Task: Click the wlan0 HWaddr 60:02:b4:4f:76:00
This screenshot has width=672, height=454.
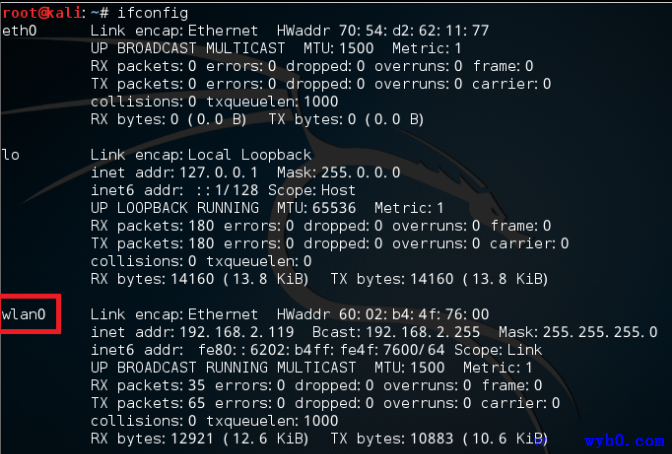Action: click(x=382, y=314)
